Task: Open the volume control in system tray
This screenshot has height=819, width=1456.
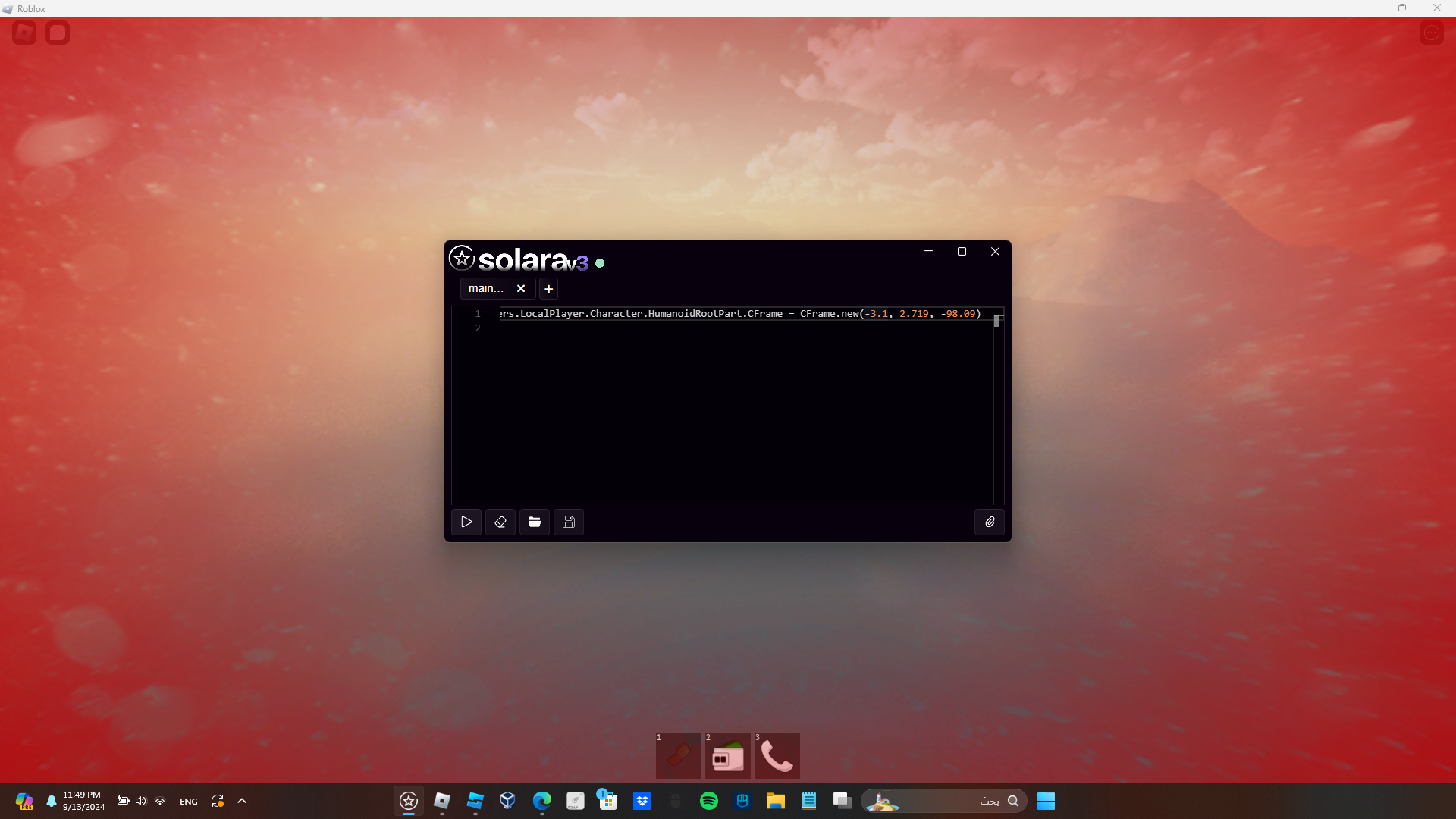Action: tap(141, 801)
